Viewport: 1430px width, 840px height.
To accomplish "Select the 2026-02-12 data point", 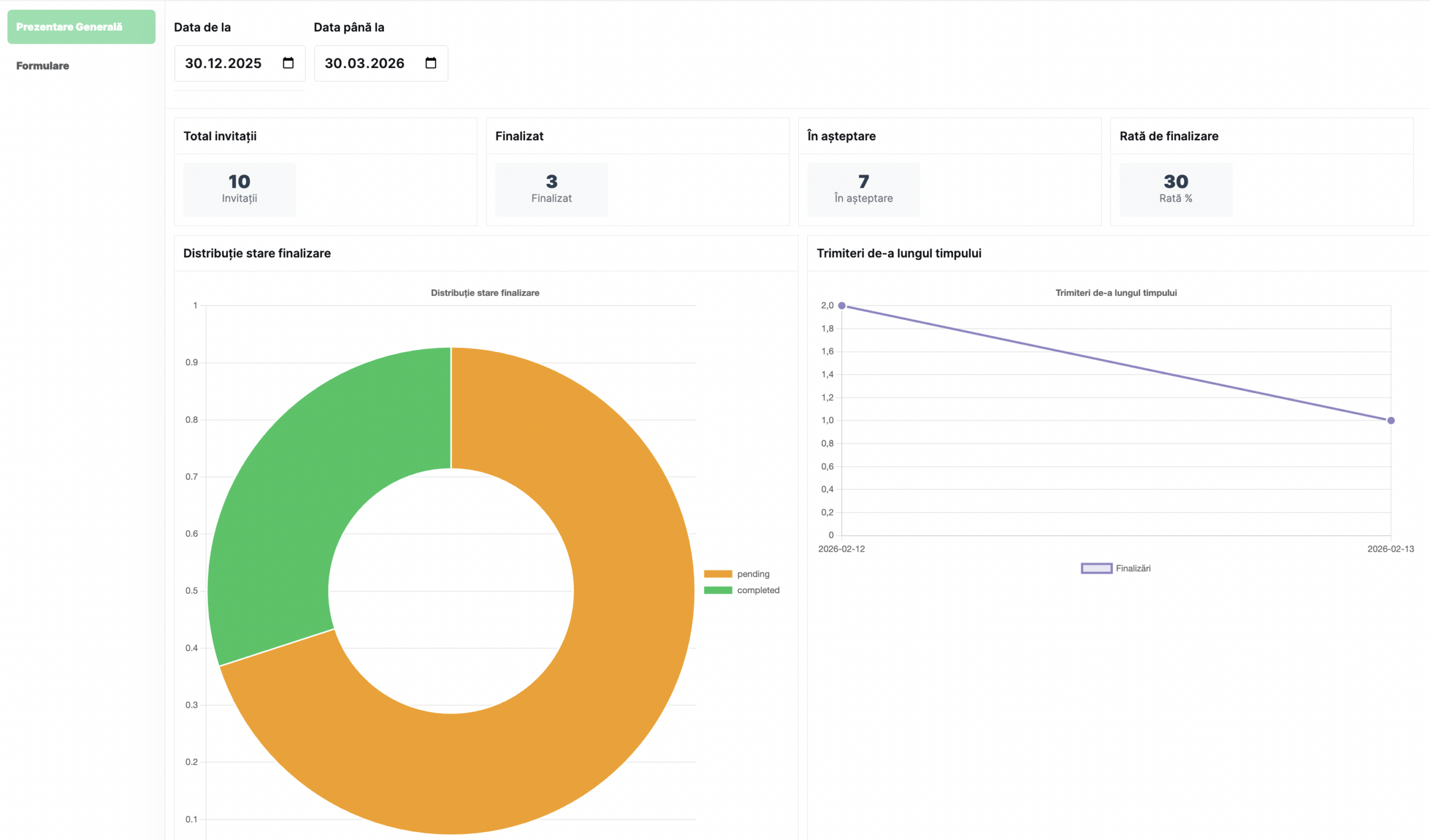I will 842,306.
